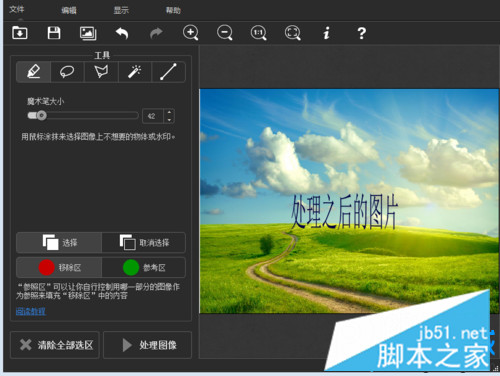Open help with the question mark icon
The height and width of the screenshot is (376, 500).
[x=362, y=33]
